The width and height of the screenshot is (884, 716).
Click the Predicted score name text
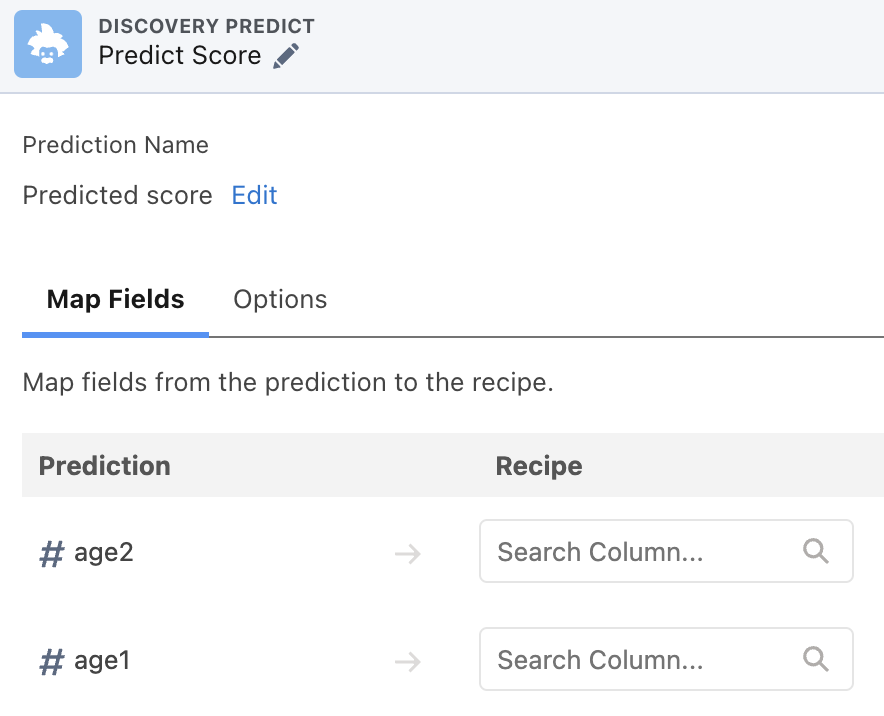117,195
